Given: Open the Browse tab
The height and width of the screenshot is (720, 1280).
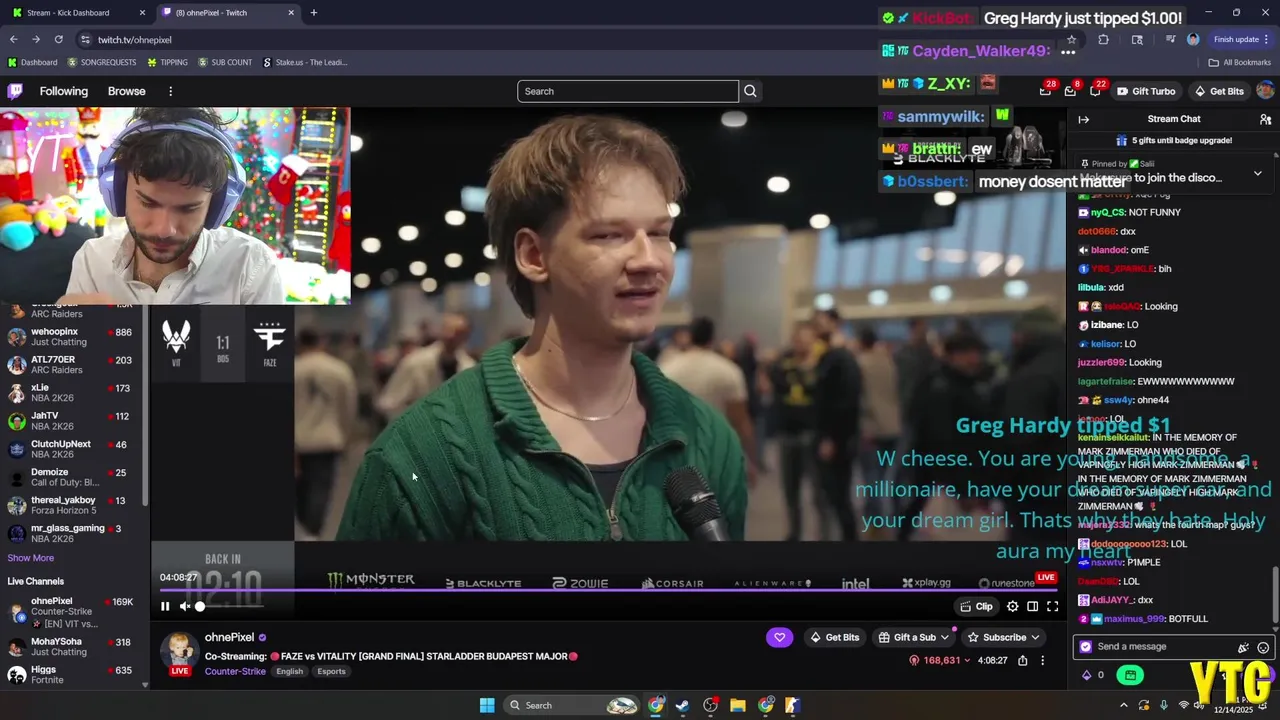Looking at the screenshot, I should click(127, 91).
